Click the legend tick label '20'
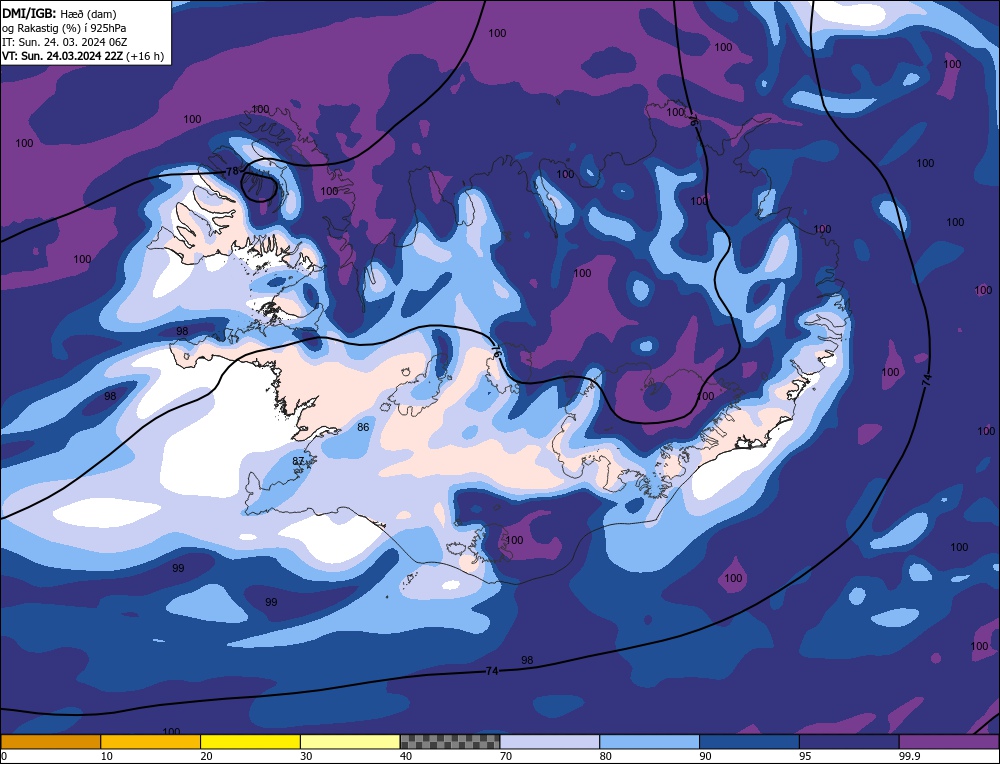The width and height of the screenshot is (1000, 764). [207, 756]
